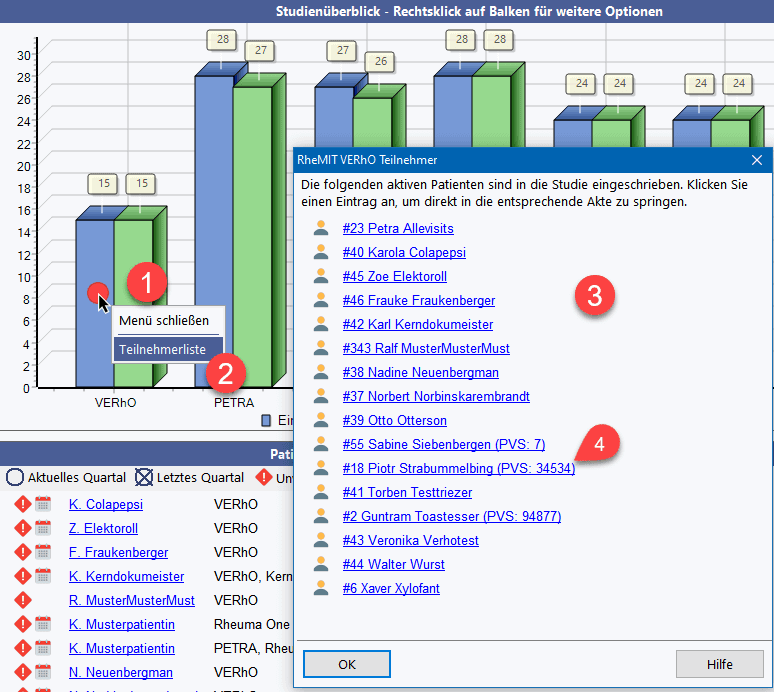Open K. Kerndokumeister in the patient list
The image size is (774, 692).
[x=126, y=577]
